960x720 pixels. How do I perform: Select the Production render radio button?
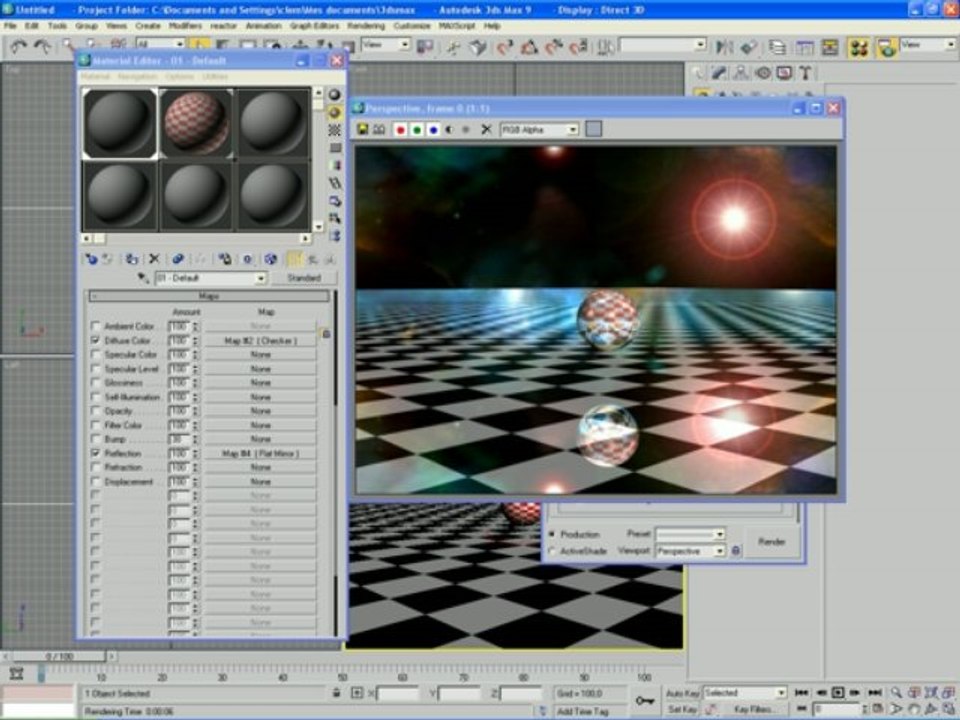point(552,534)
